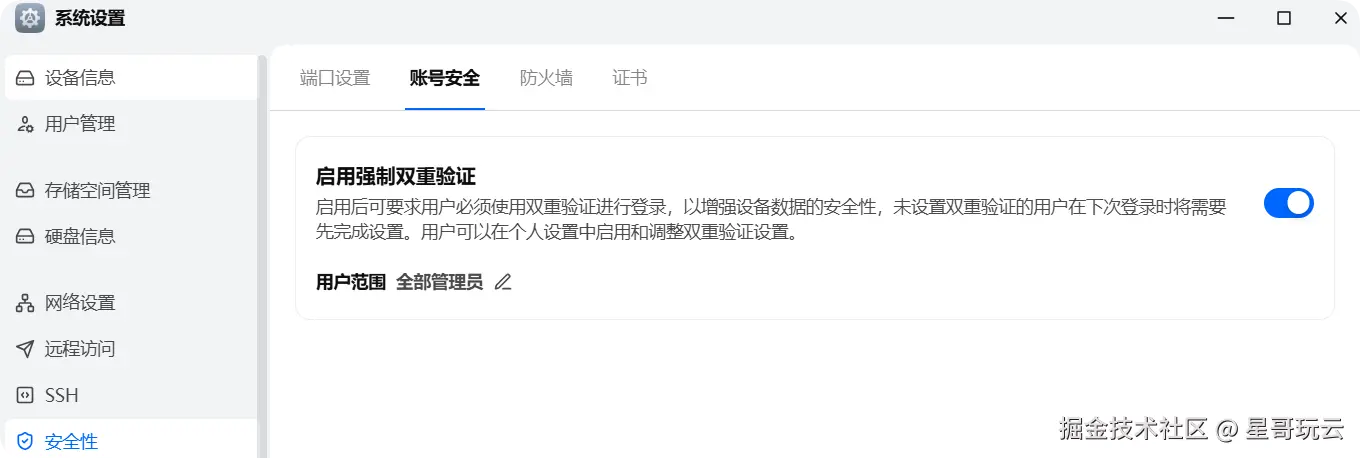Open the 防火墙 tab
This screenshot has height=458, width=1360.
pos(546,78)
